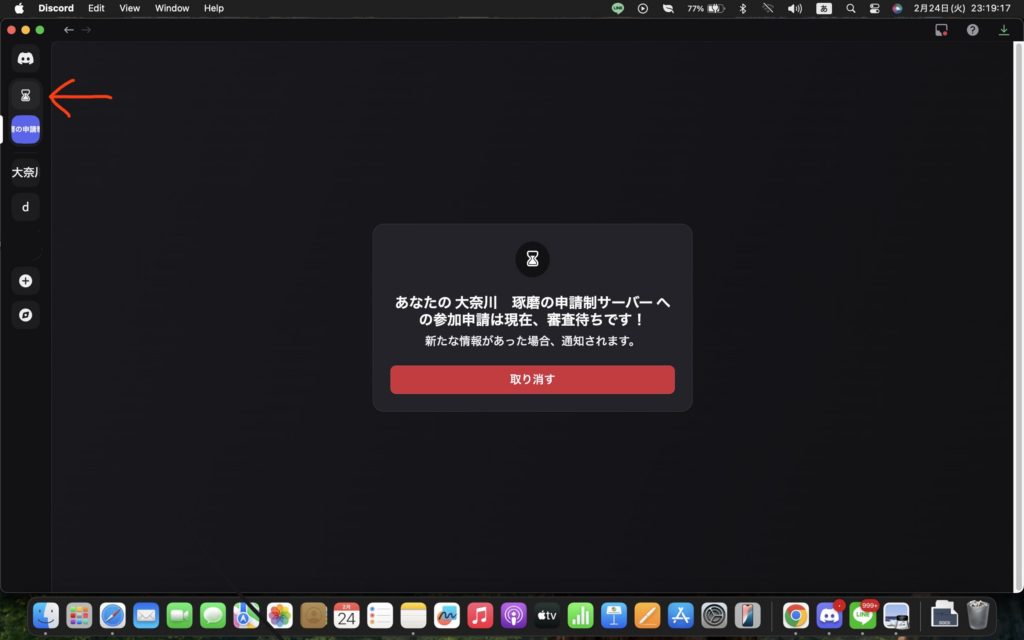Image resolution: width=1024 pixels, height=640 pixels.
Task: Open the Help question mark icon
Action: [972, 30]
